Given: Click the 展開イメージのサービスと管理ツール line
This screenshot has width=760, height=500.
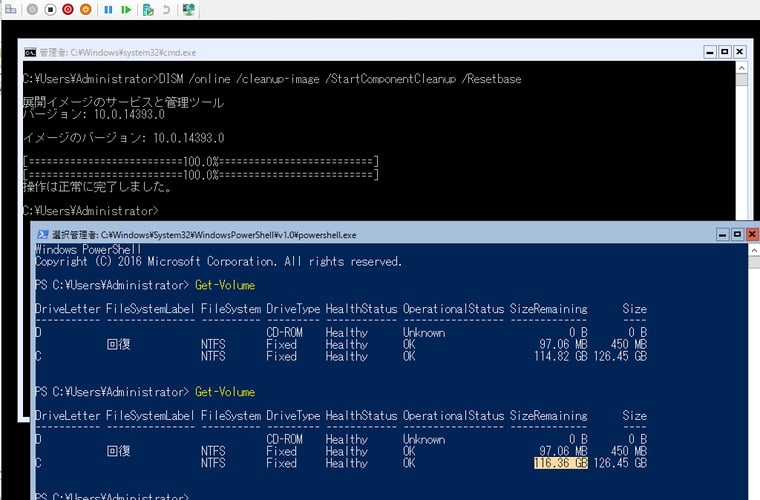Looking at the screenshot, I should [x=123, y=102].
